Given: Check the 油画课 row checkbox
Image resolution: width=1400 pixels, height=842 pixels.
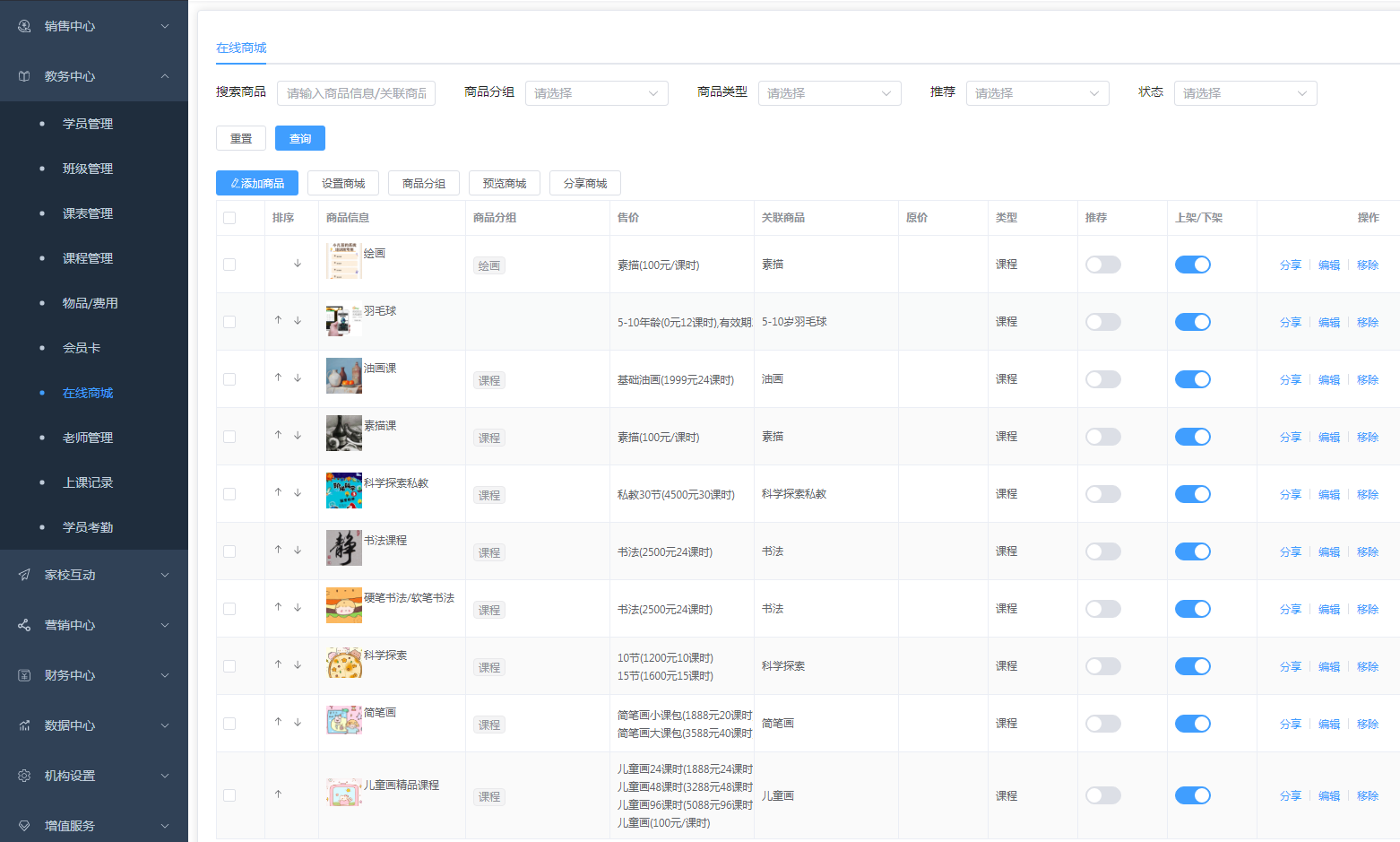Looking at the screenshot, I should pos(229,379).
